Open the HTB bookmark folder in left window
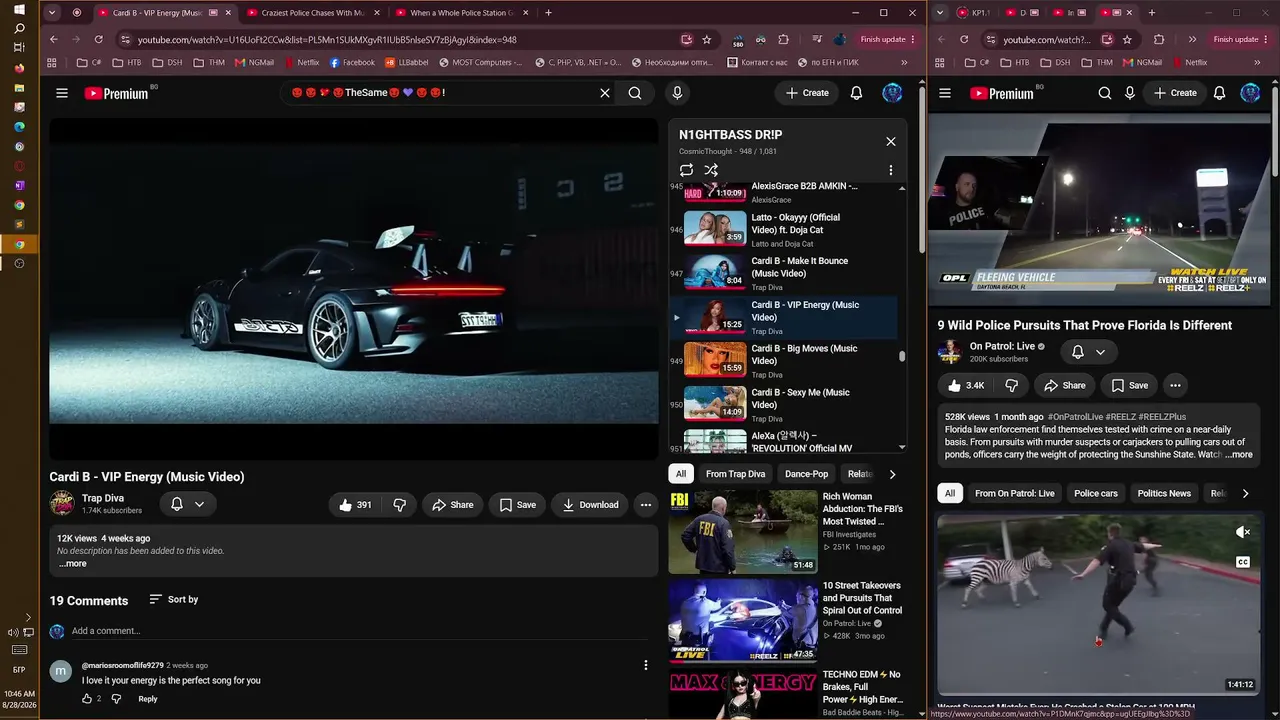1280x720 pixels. pos(126,62)
